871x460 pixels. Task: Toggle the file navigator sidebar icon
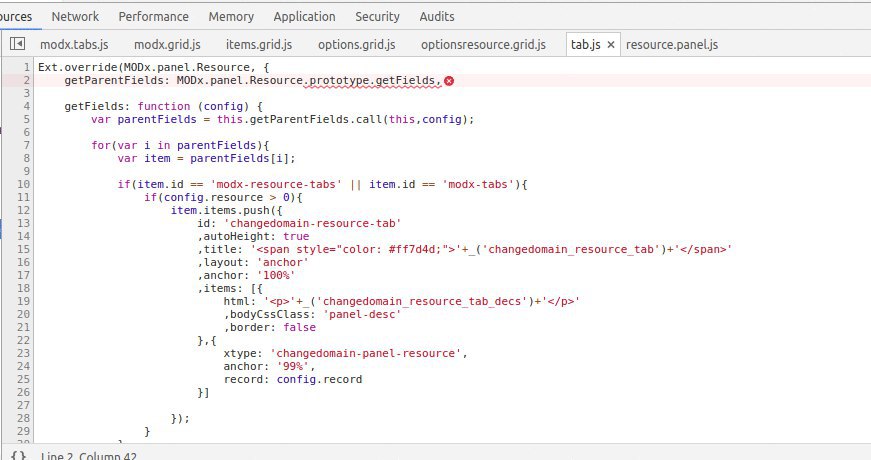tap(17, 43)
